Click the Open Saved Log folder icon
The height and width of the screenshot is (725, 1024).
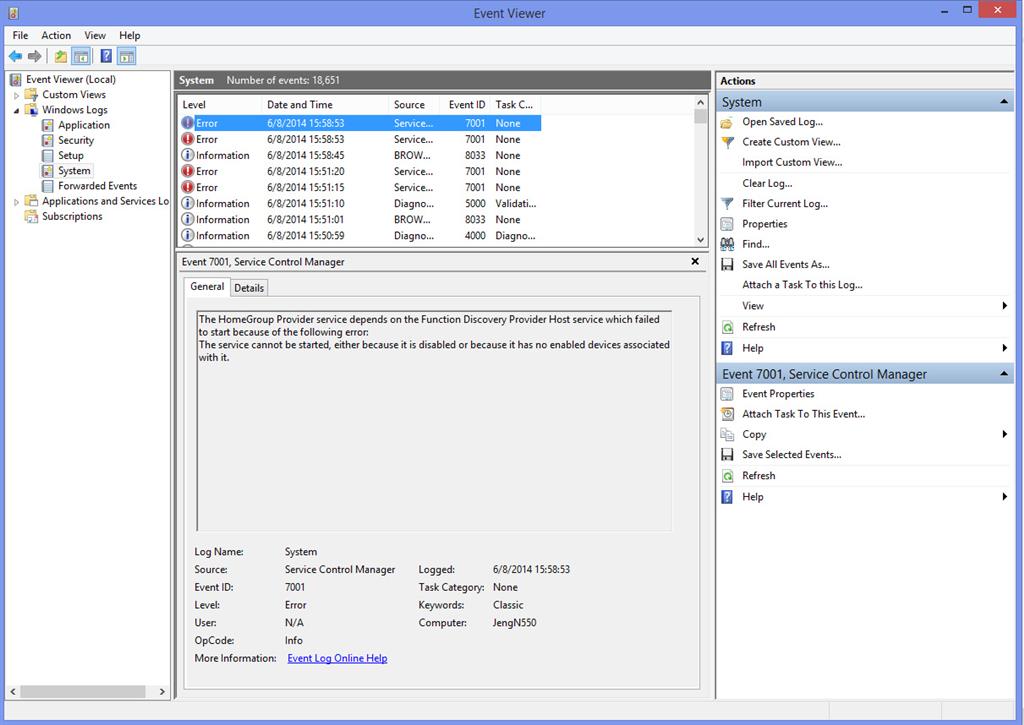pos(727,122)
